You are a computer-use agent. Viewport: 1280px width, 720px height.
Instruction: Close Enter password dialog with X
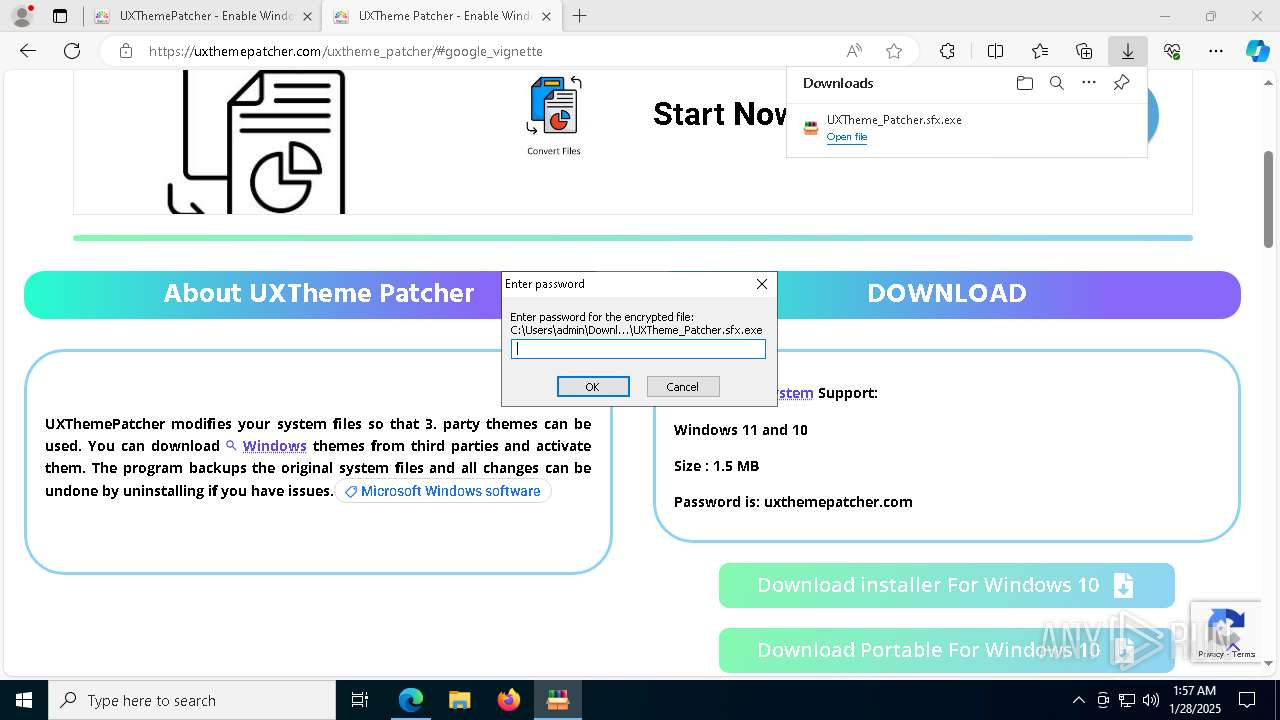tap(762, 284)
